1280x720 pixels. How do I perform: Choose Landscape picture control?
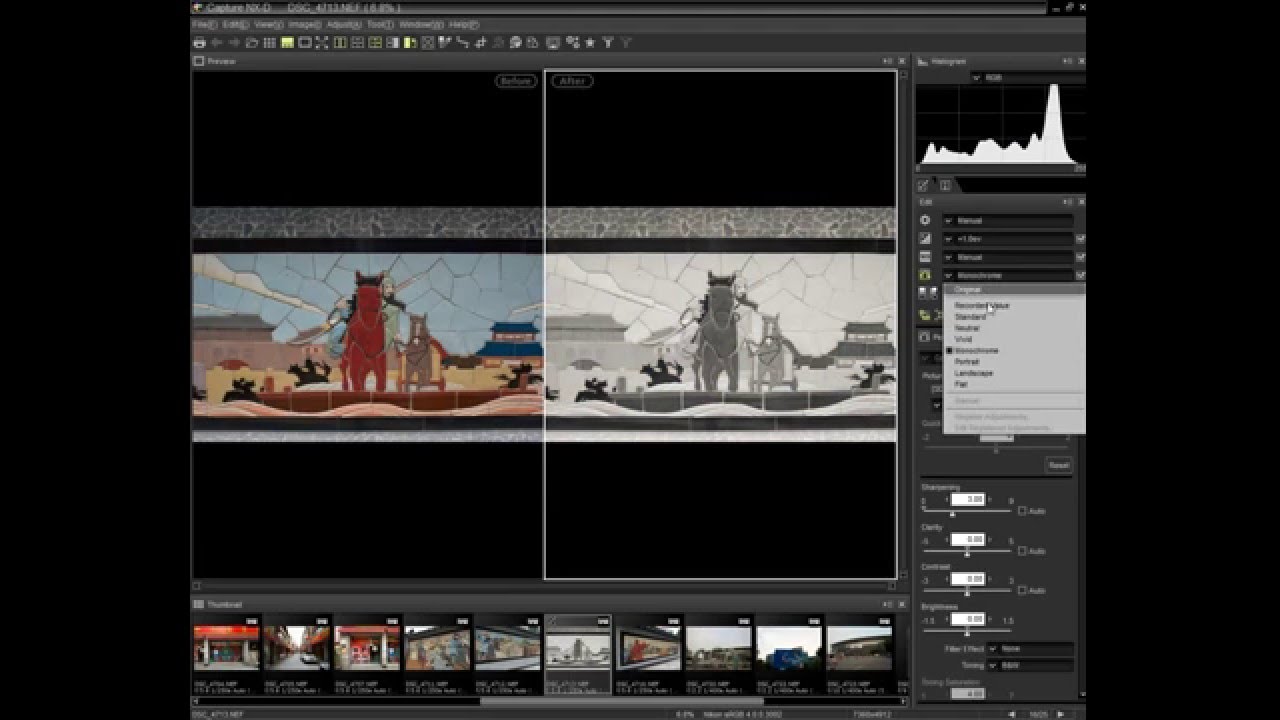1014,373
